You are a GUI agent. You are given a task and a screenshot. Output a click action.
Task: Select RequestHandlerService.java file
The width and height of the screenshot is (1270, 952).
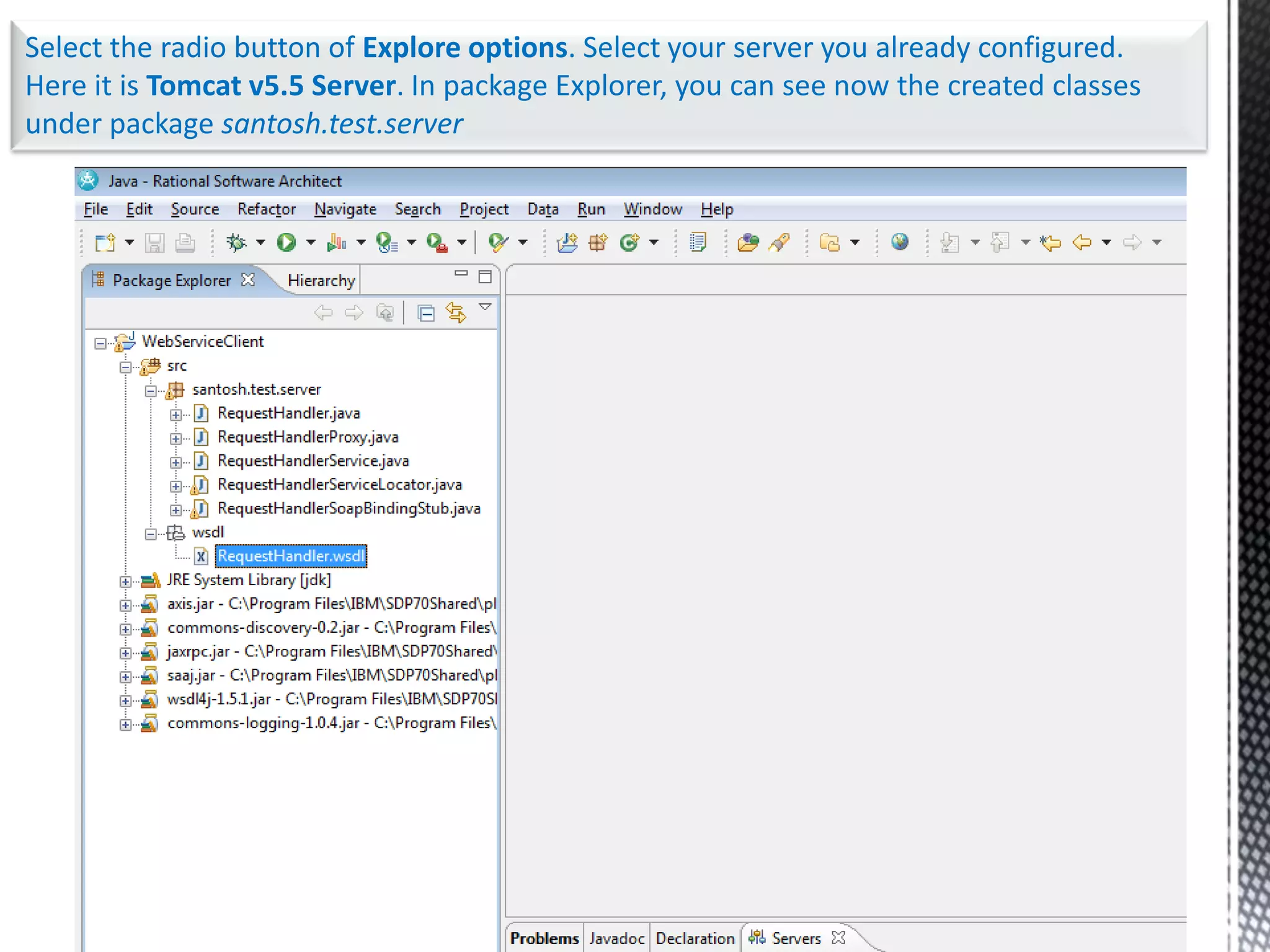[x=313, y=461]
